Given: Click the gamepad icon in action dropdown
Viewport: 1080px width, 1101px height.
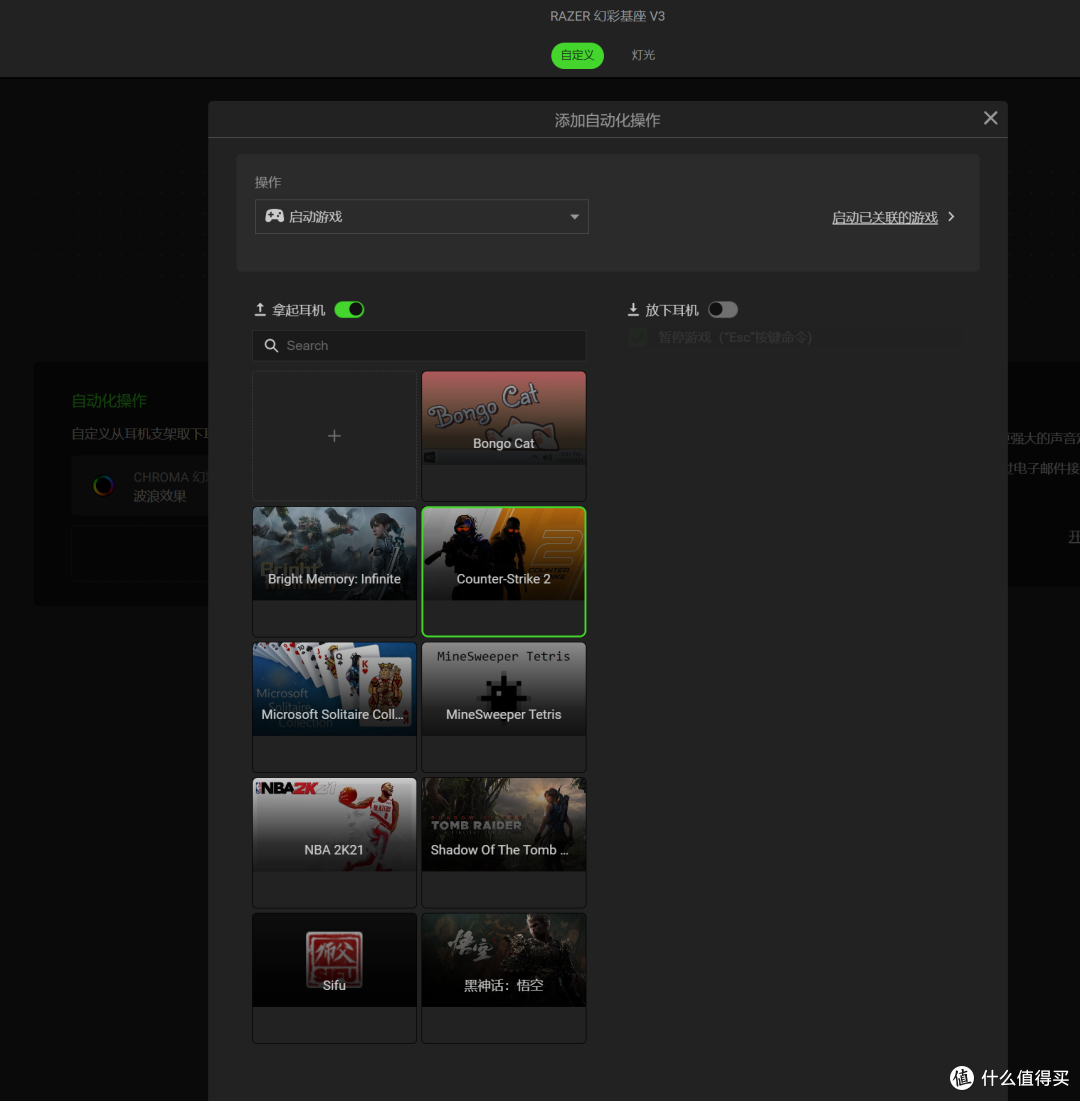Looking at the screenshot, I should (274, 216).
